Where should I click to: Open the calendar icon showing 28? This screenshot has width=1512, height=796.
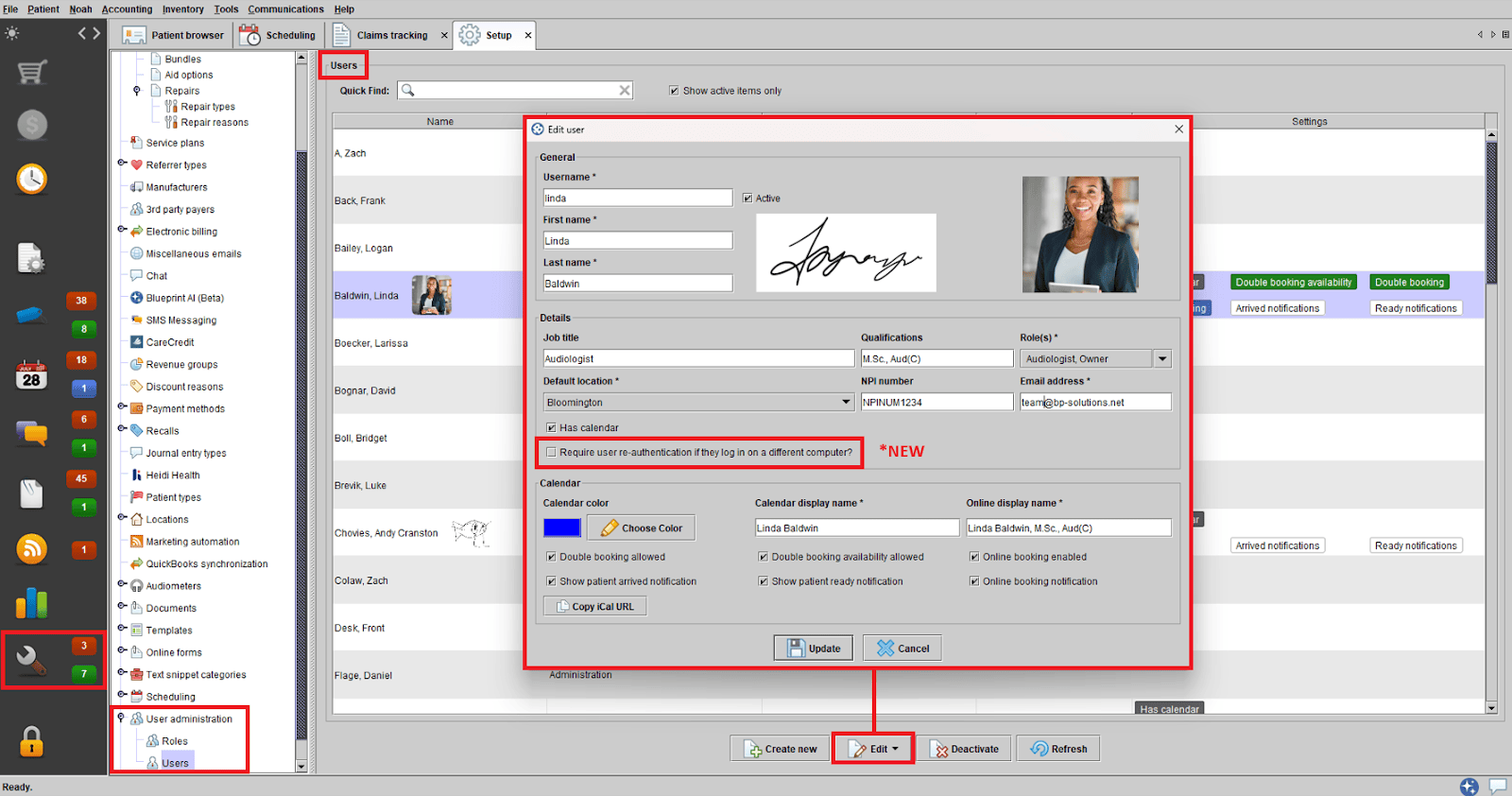point(31,375)
